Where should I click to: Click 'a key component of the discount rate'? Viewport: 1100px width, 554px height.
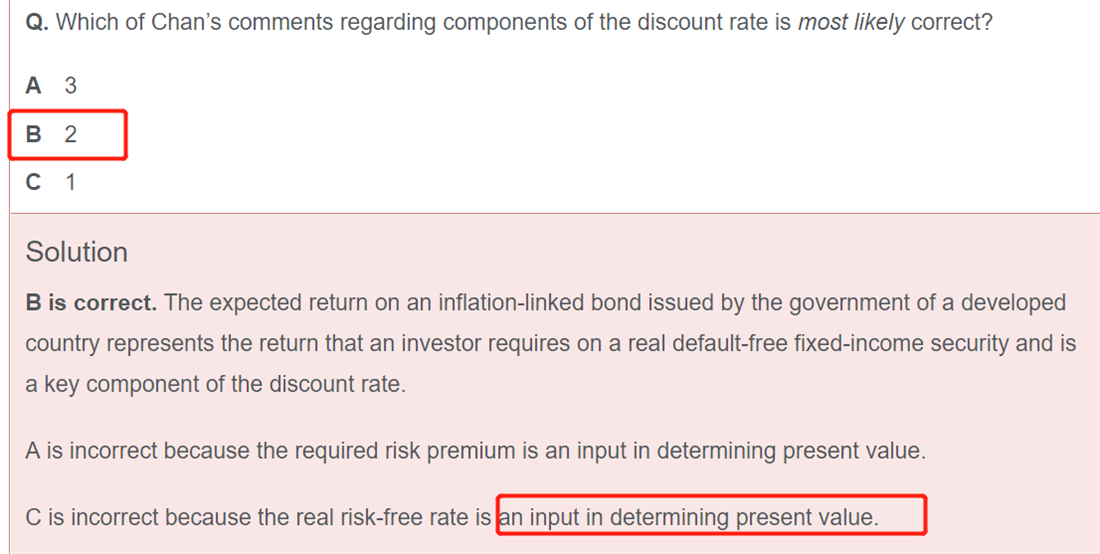click(x=215, y=384)
